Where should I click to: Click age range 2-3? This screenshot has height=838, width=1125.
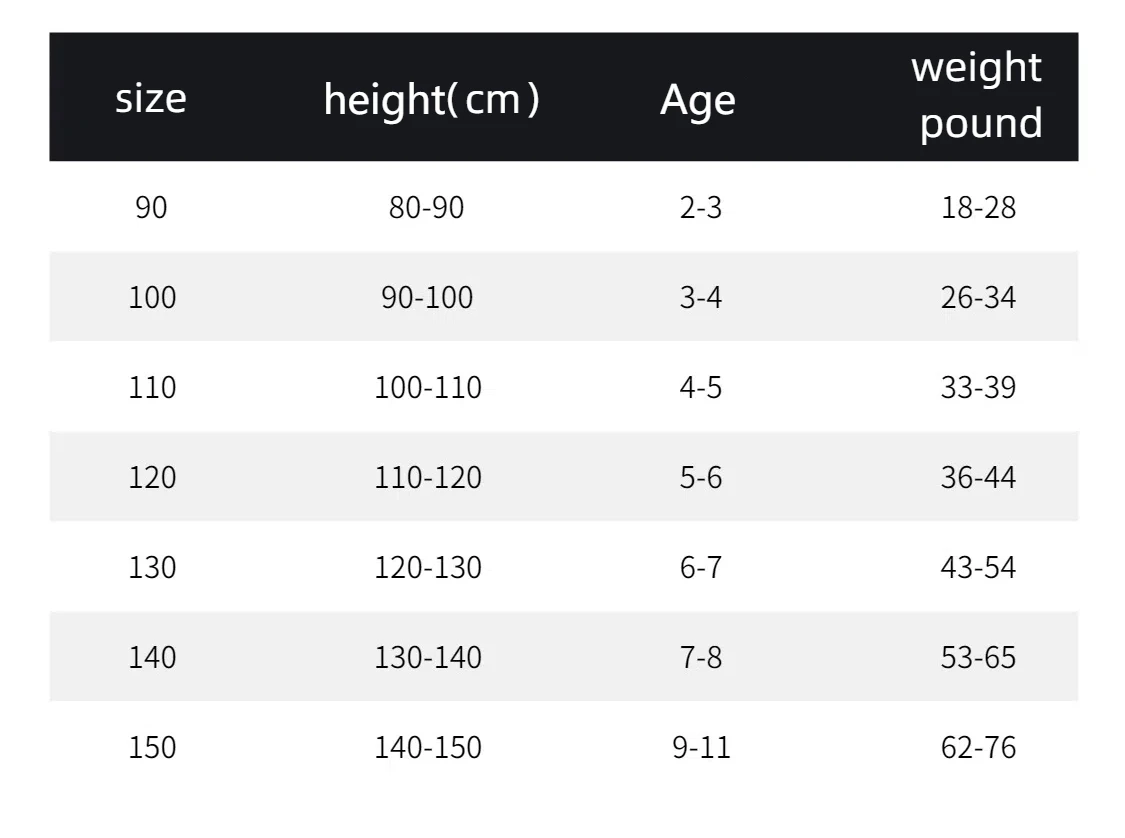pos(701,207)
